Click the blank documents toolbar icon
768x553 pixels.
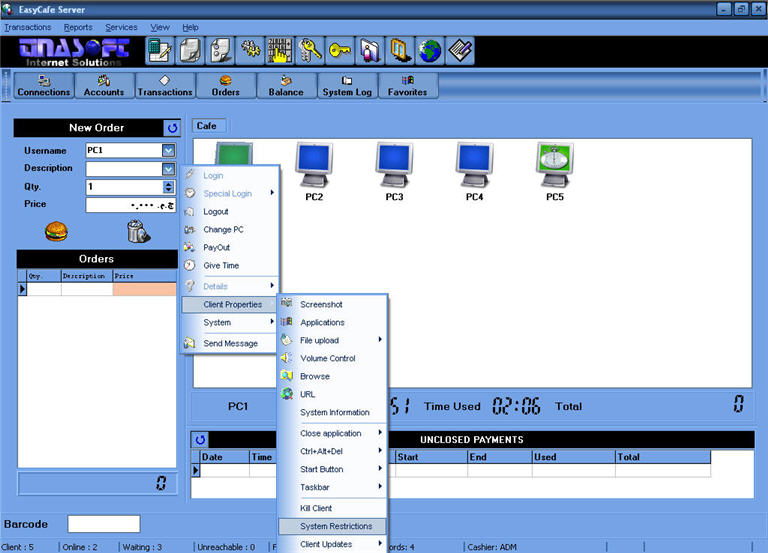coord(190,50)
